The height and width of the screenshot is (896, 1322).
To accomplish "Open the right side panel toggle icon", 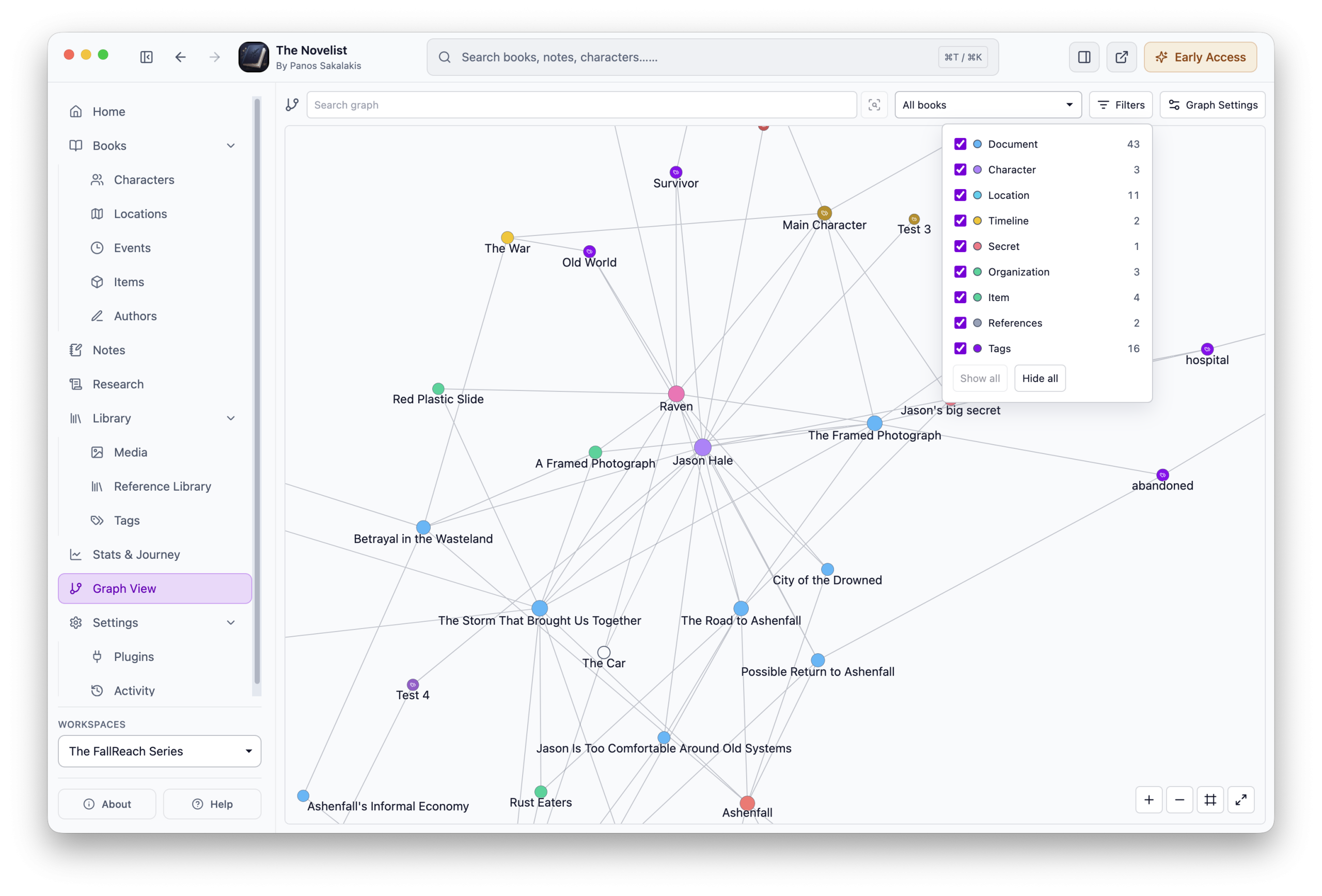I will pos(1083,57).
